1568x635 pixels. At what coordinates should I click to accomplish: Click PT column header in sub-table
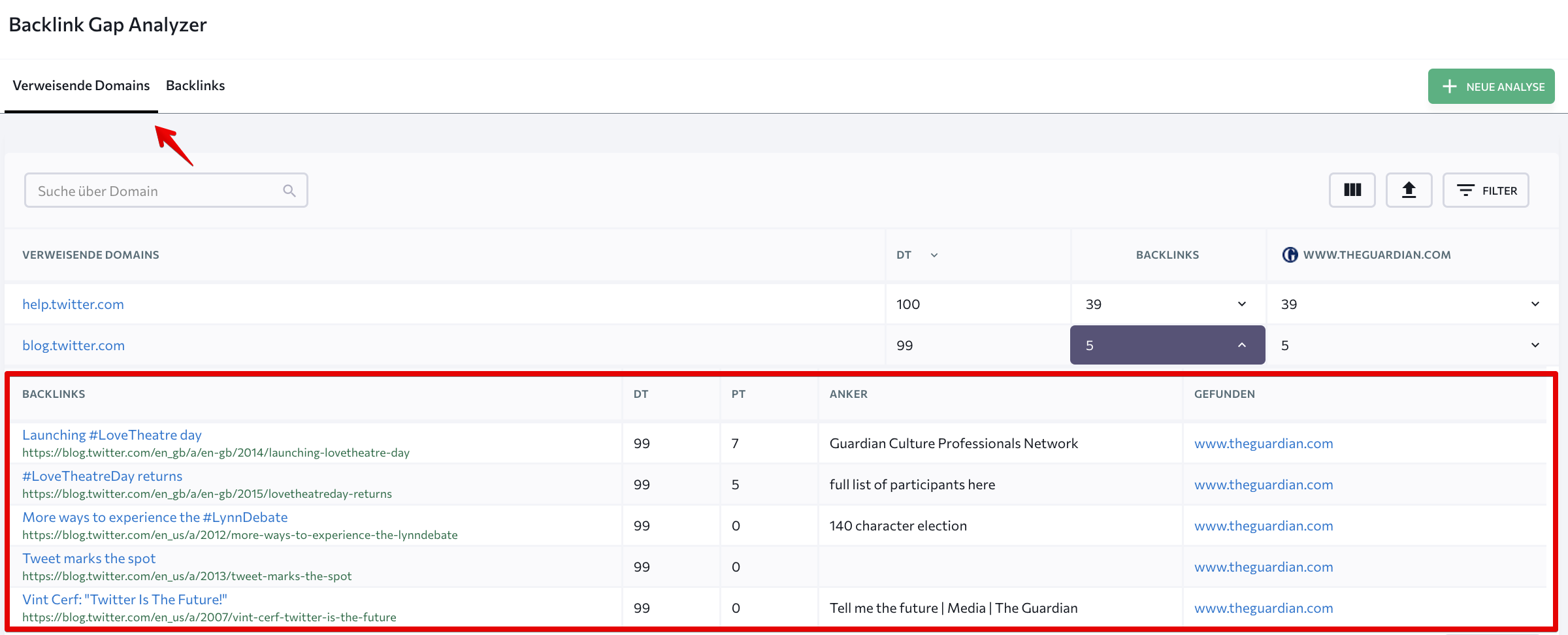click(x=738, y=394)
